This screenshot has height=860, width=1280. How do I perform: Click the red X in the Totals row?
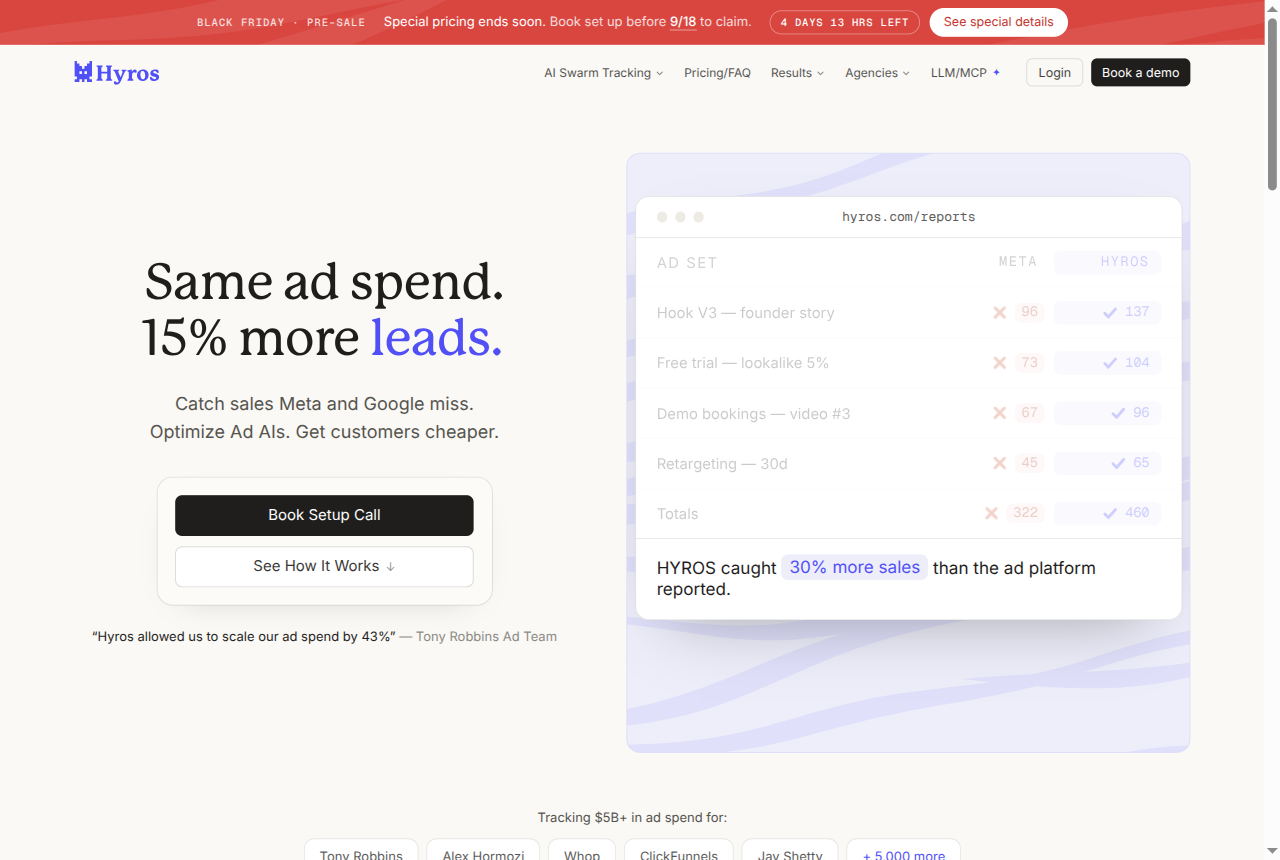(991, 513)
